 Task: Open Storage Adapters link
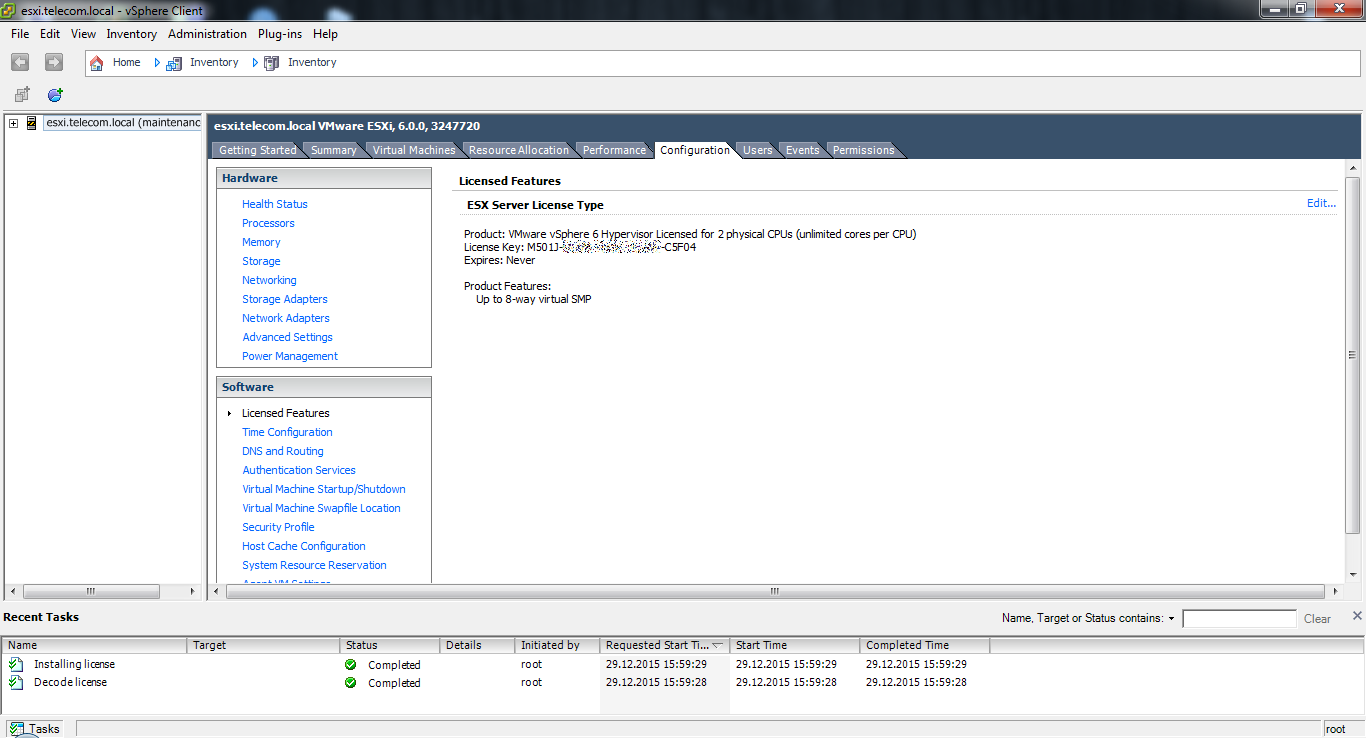(285, 299)
